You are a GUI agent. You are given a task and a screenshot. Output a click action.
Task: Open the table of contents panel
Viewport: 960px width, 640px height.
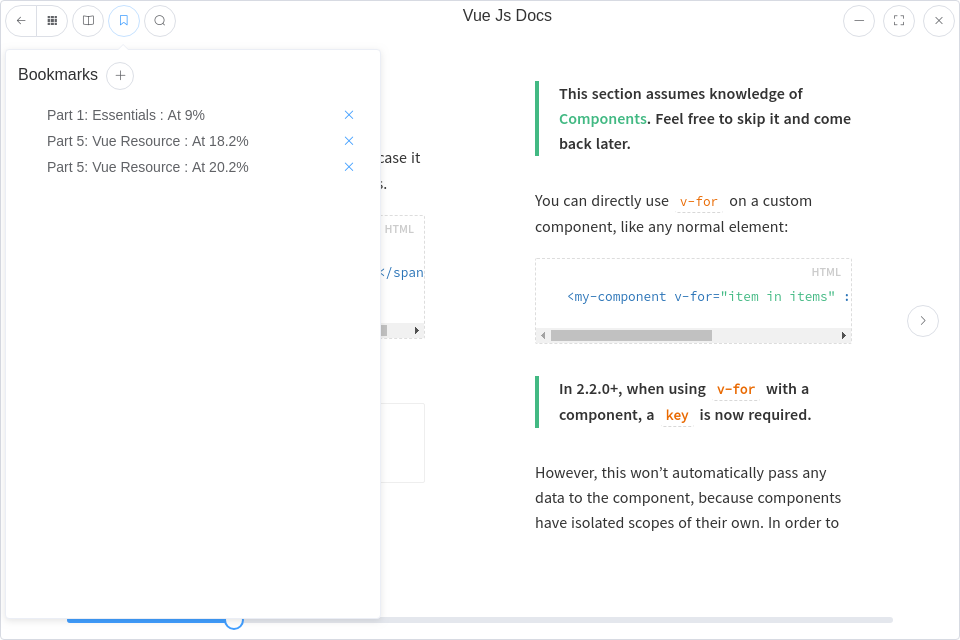(88, 20)
